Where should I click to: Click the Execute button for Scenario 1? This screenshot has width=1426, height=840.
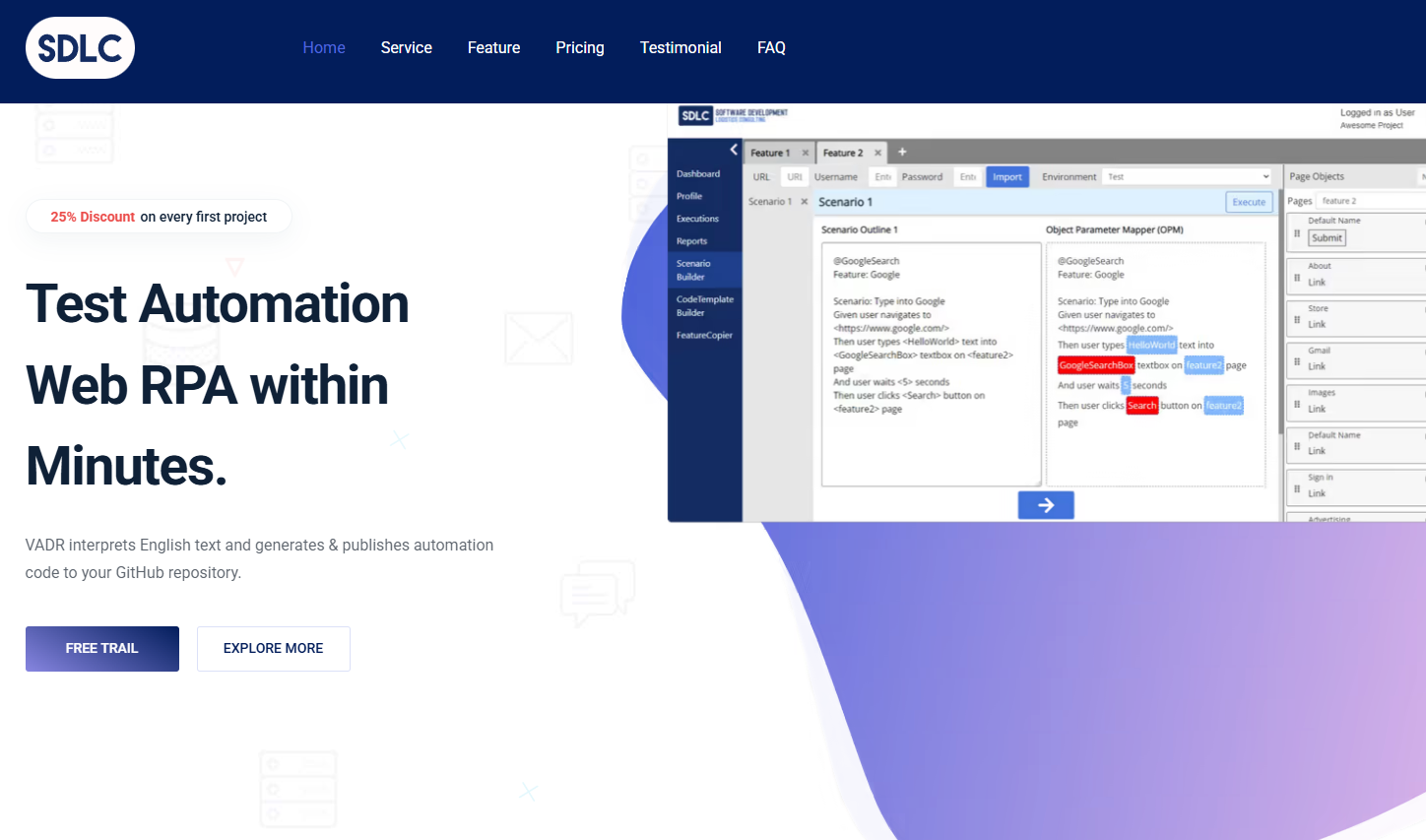pos(1248,201)
